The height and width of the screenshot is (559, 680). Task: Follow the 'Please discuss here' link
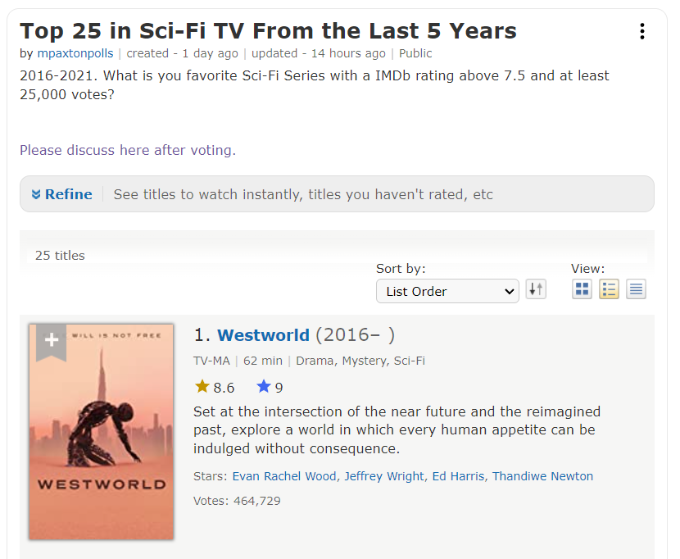coord(127,150)
